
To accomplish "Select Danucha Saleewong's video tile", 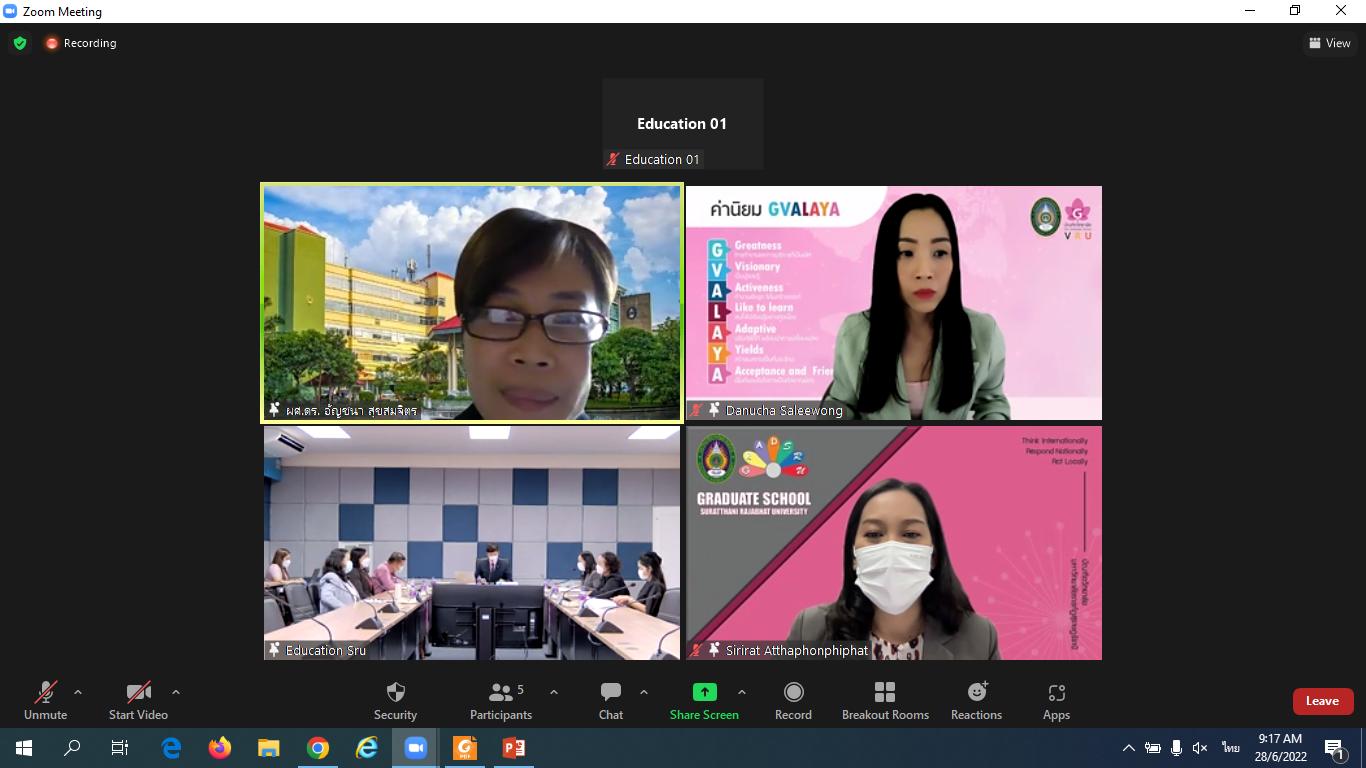I will coord(894,303).
